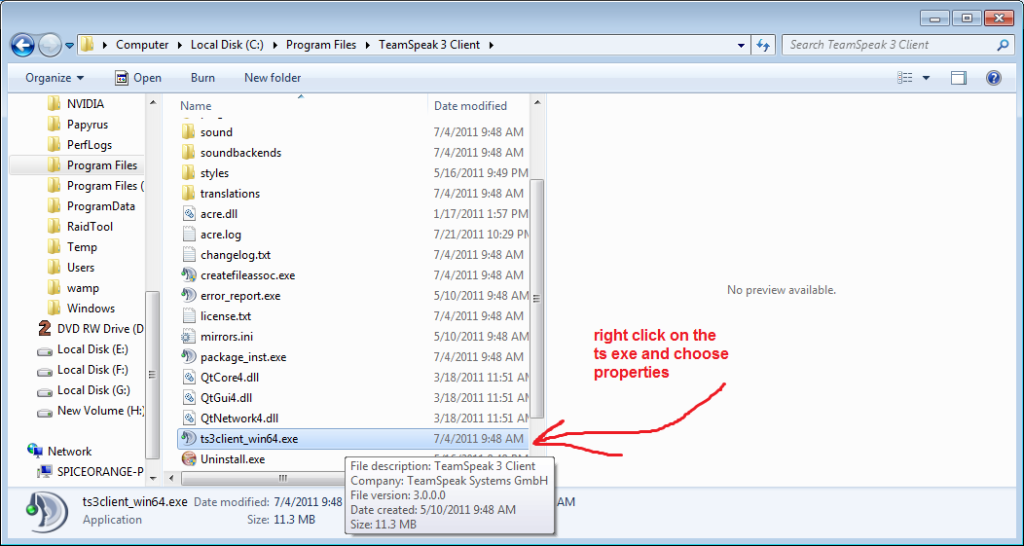
Task: Open address bar history dropdown arrow
Action: pos(741,46)
